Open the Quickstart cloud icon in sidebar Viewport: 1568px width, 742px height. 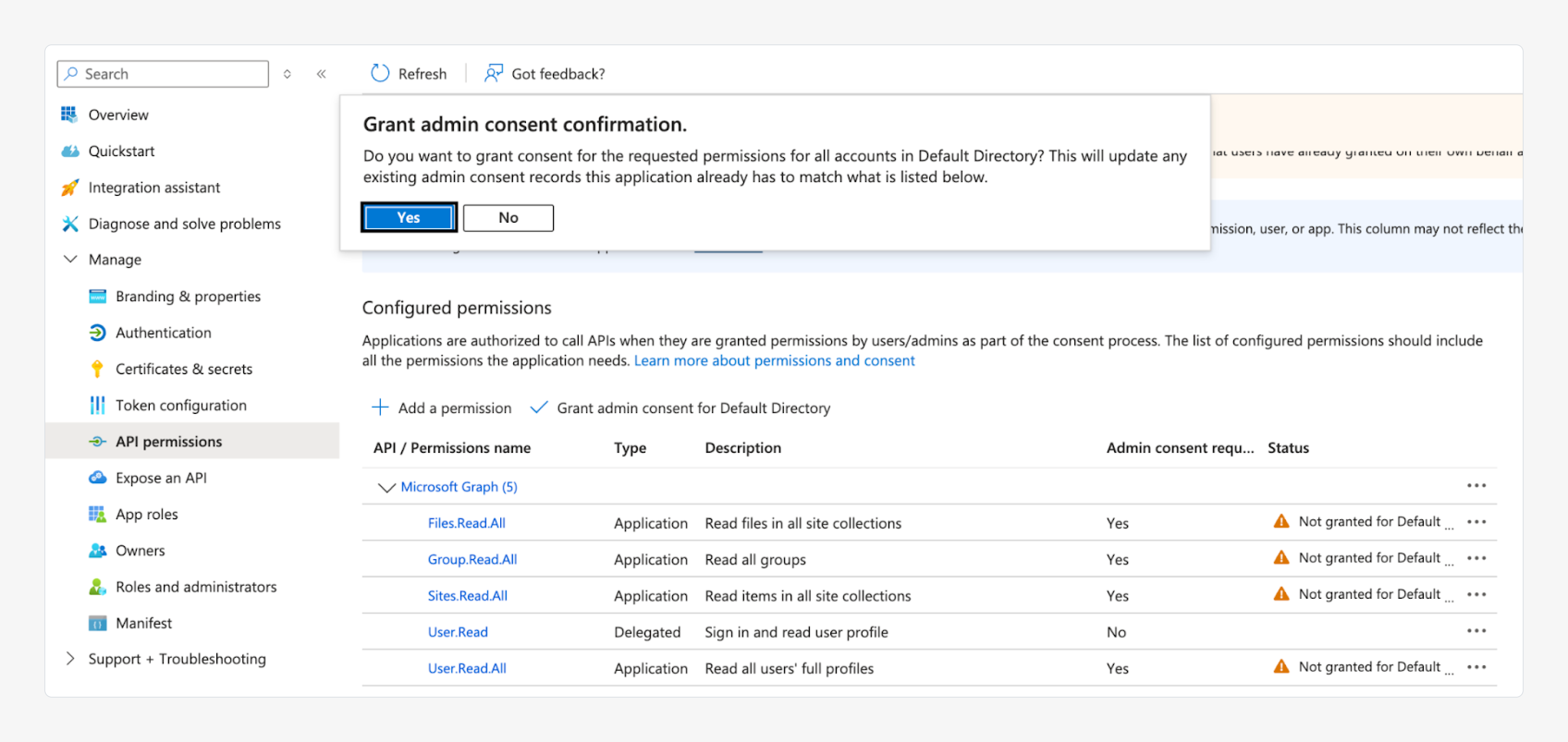(70, 151)
